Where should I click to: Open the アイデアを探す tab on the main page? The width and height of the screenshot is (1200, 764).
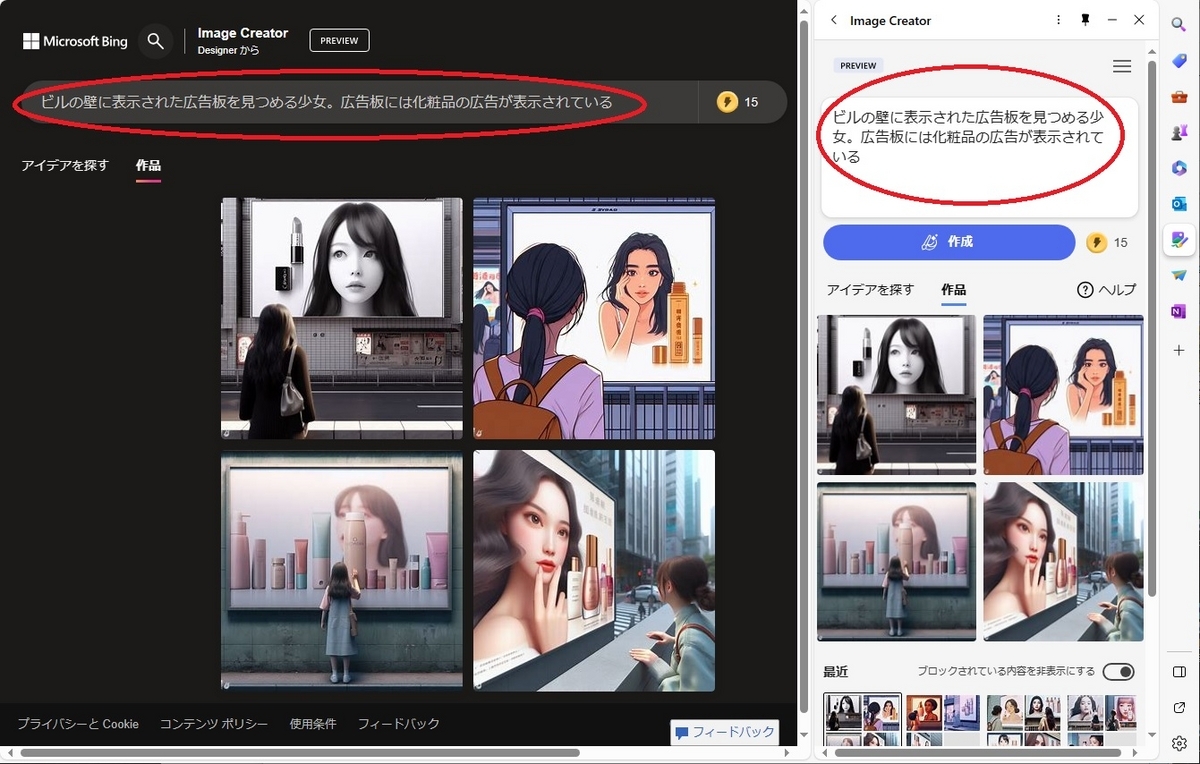[x=64, y=166]
